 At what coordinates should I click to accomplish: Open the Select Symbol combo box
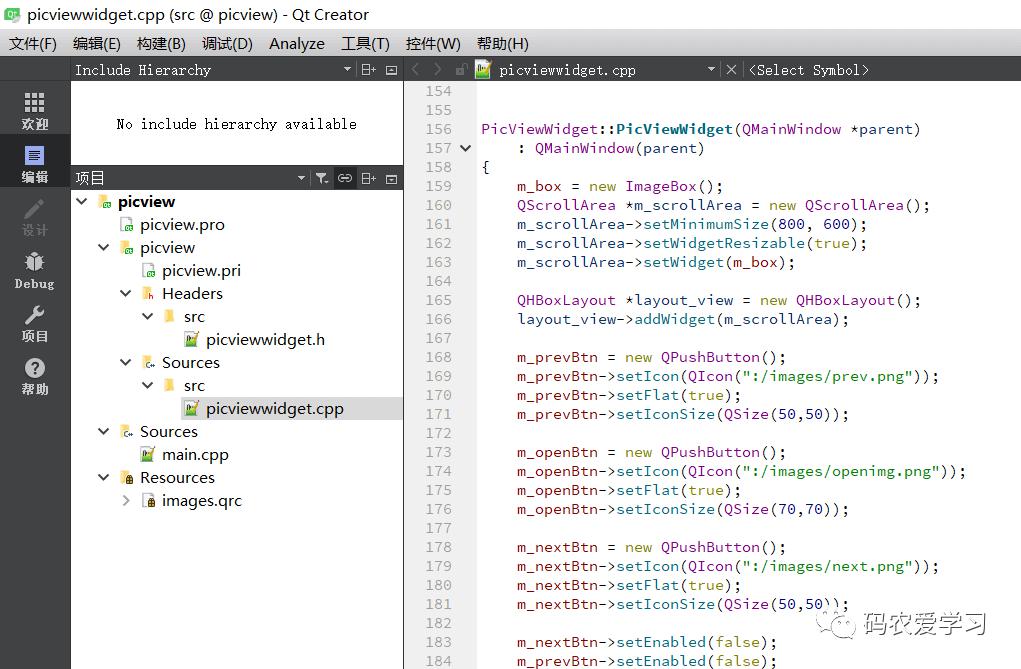click(809, 70)
